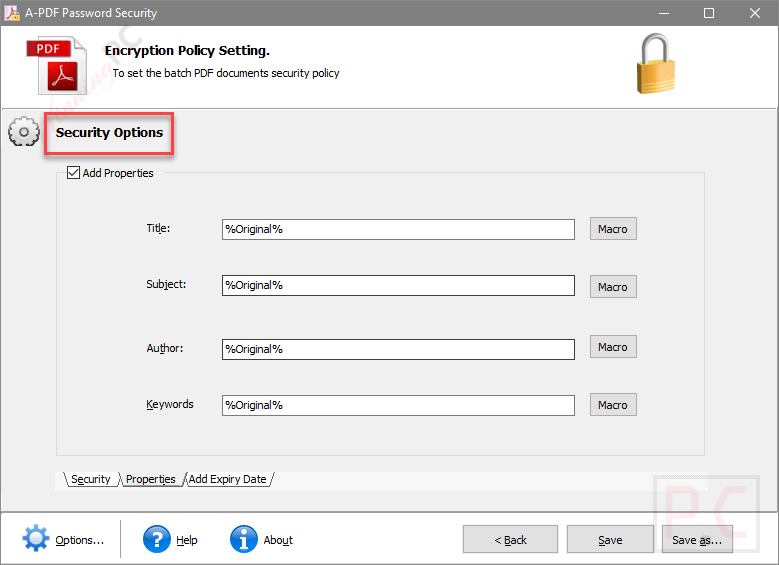Click the Help text label

pyautogui.click(x=187, y=540)
